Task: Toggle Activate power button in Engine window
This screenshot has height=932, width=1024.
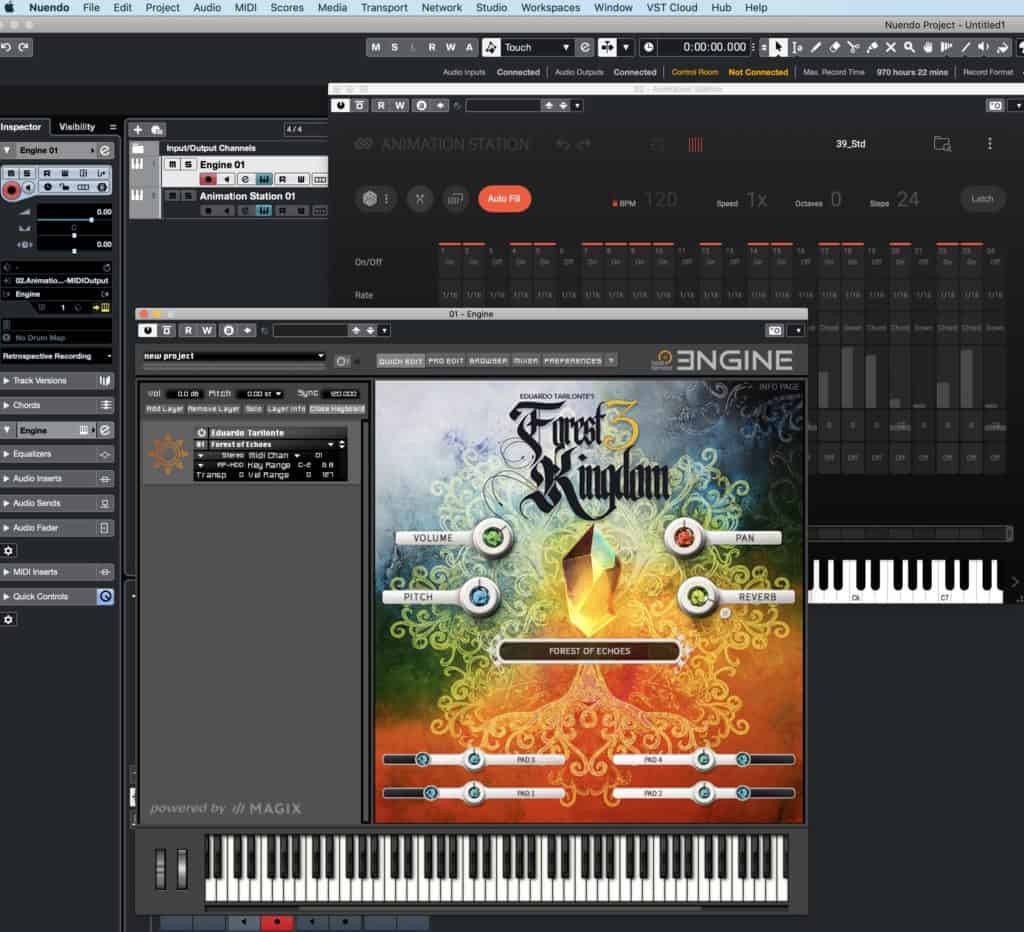Action: (148, 330)
